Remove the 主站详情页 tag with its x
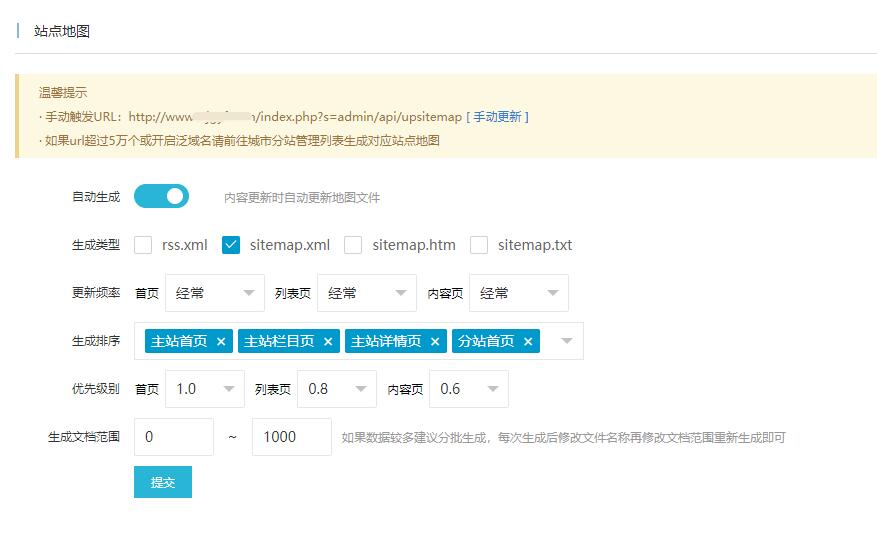This screenshot has width=877, height=541. click(x=435, y=342)
